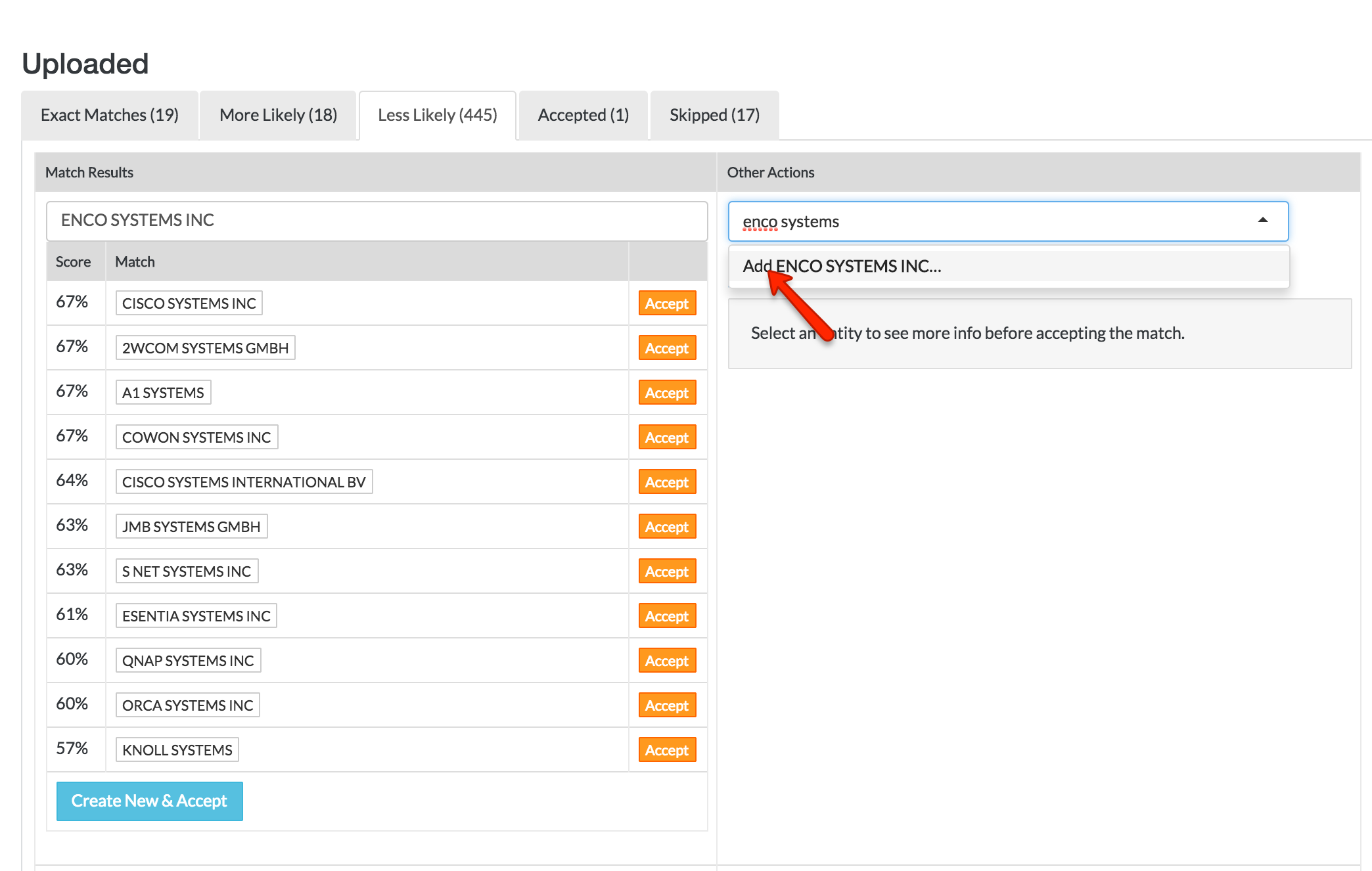This screenshot has height=871, width=1372.
Task: Select the COWON SYSTEMS INC entity
Action: [x=196, y=437]
